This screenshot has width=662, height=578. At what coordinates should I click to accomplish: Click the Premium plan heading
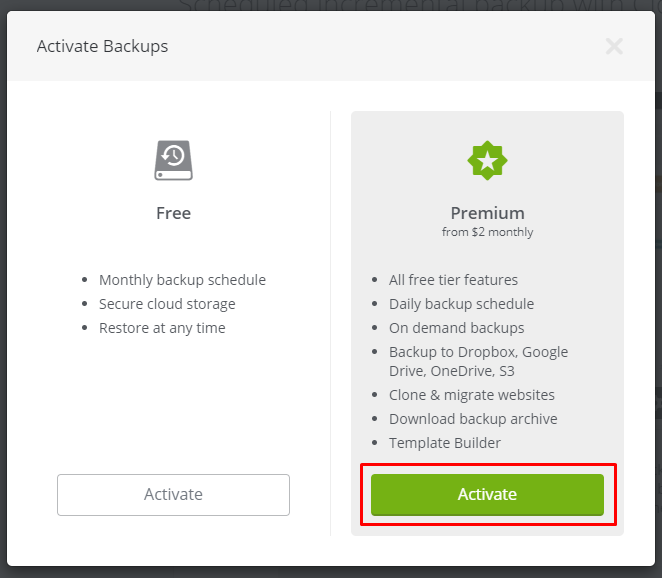(487, 213)
